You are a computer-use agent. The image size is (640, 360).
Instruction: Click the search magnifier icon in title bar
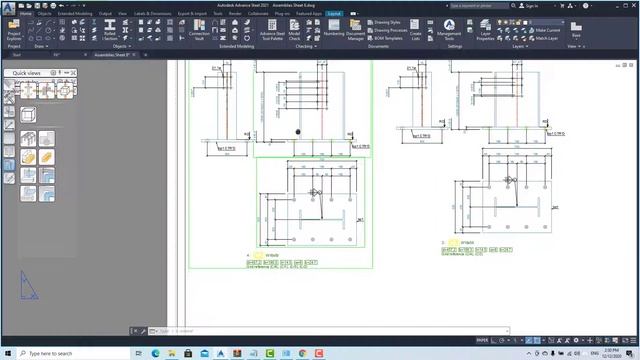point(513,6)
